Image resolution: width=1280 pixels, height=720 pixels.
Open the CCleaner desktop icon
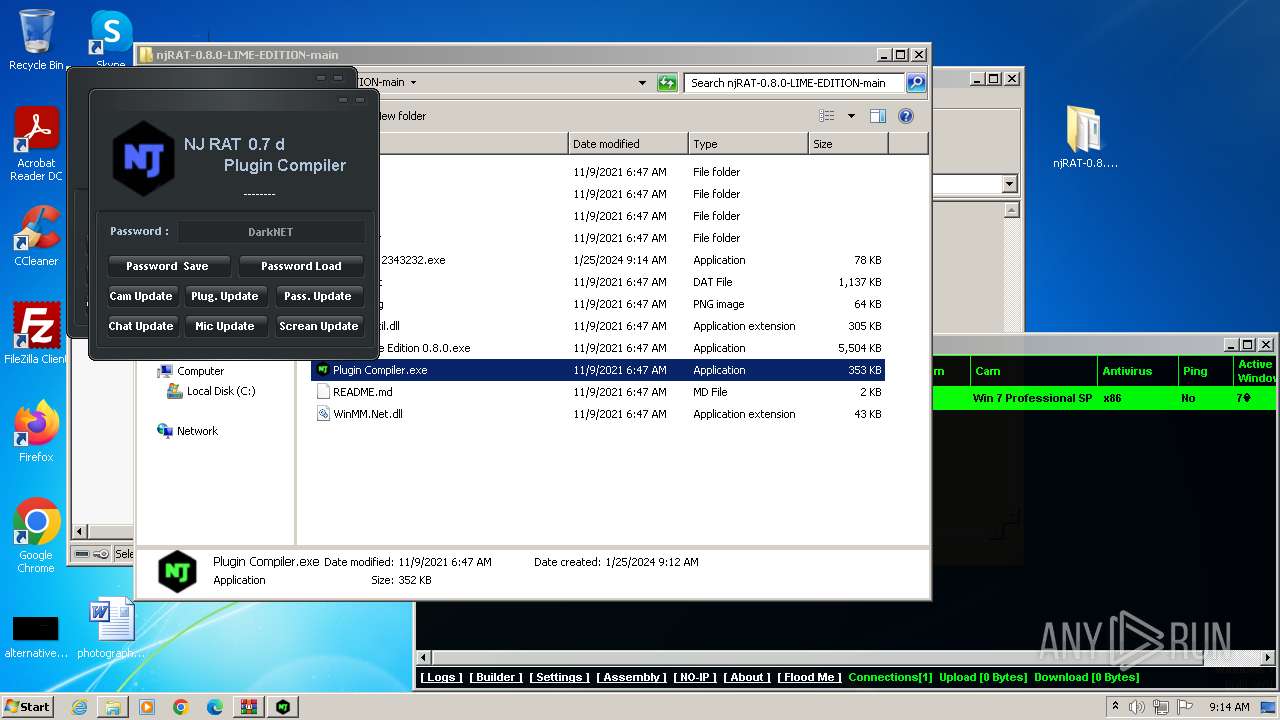point(36,236)
